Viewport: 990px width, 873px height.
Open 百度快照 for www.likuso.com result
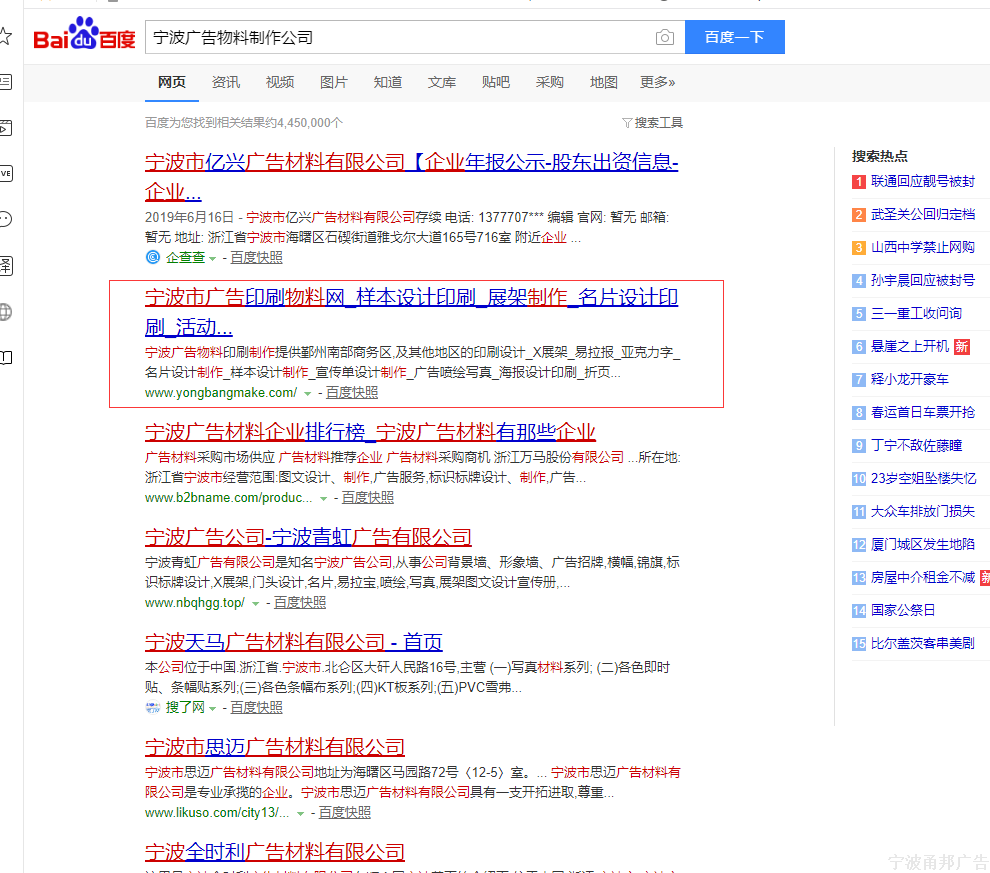click(x=345, y=813)
